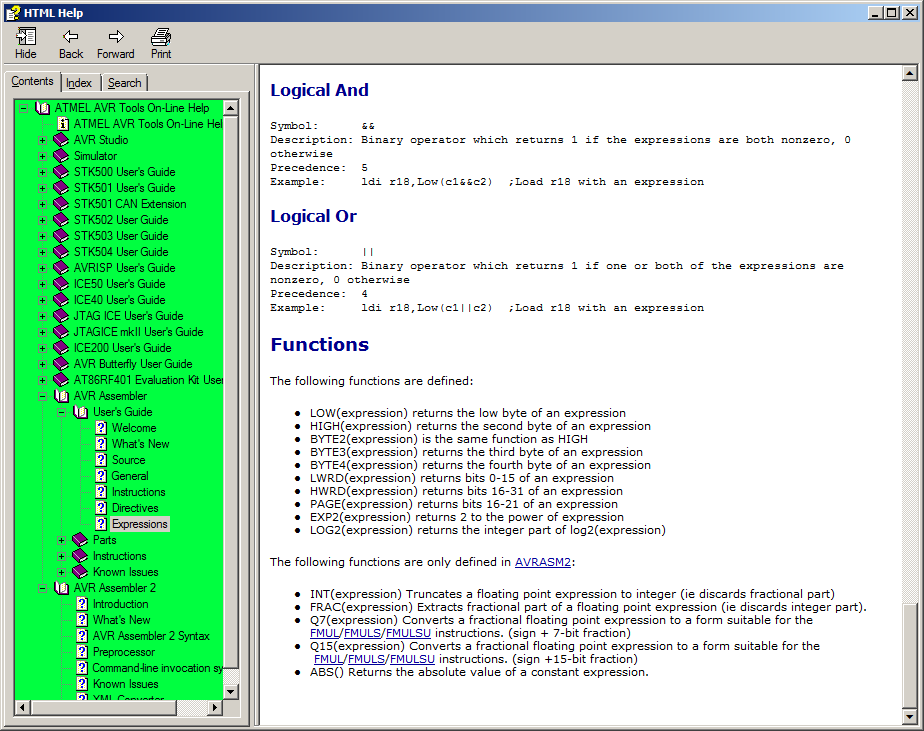
Task: Collapse the ATMEL AVR Tools On-Line Help root
Action: point(23,108)
